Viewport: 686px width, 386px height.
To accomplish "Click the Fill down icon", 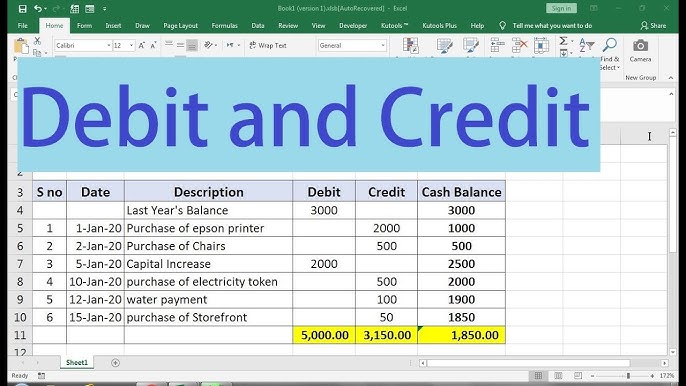I will pyautogui.click(x=564, y=53).
